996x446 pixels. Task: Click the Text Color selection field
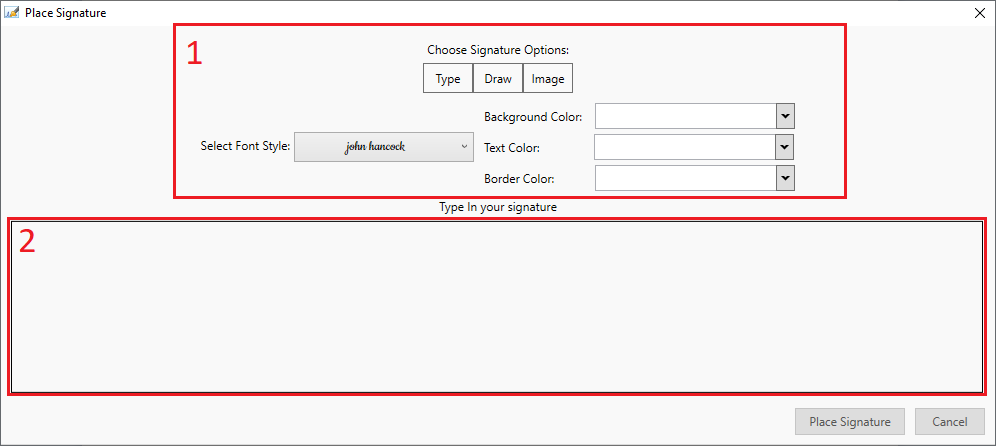pos(685,147)
